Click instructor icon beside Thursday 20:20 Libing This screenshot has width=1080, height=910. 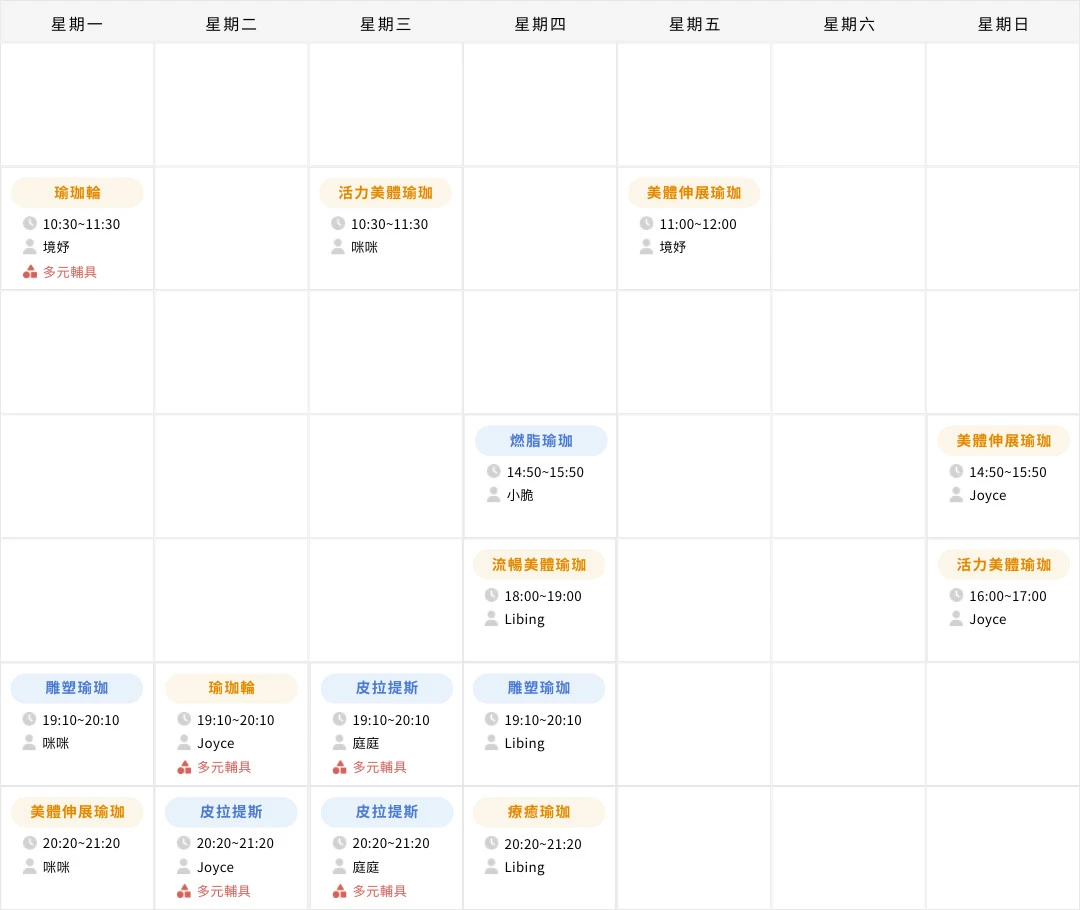click(x=492, y=866)
